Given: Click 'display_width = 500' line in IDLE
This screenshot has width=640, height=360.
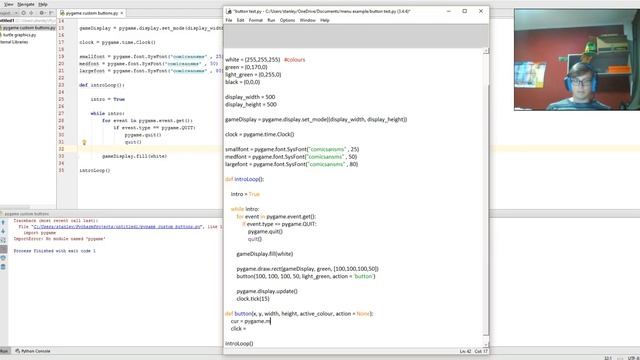Looking at the screenshot, I should point(250,97).
